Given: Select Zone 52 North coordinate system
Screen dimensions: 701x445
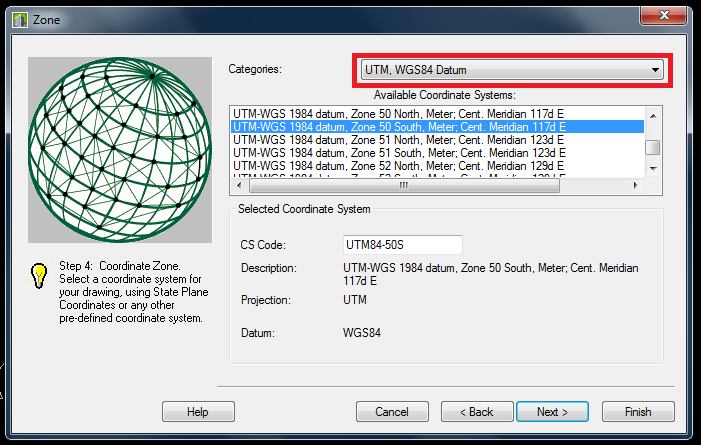Looking at the screenshot, I should click(438, 165).
